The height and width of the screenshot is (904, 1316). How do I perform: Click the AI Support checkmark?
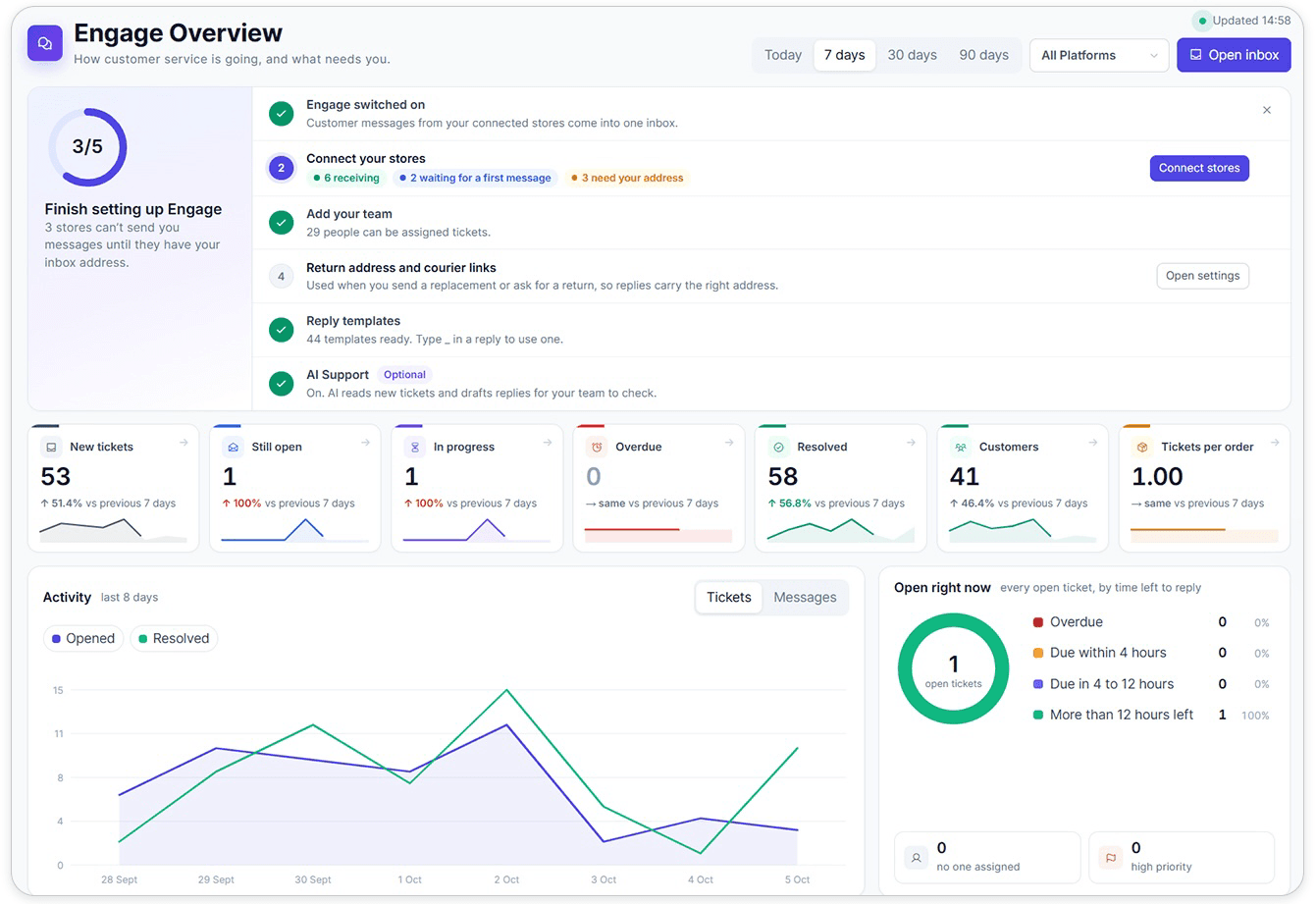tap(282, 384)
